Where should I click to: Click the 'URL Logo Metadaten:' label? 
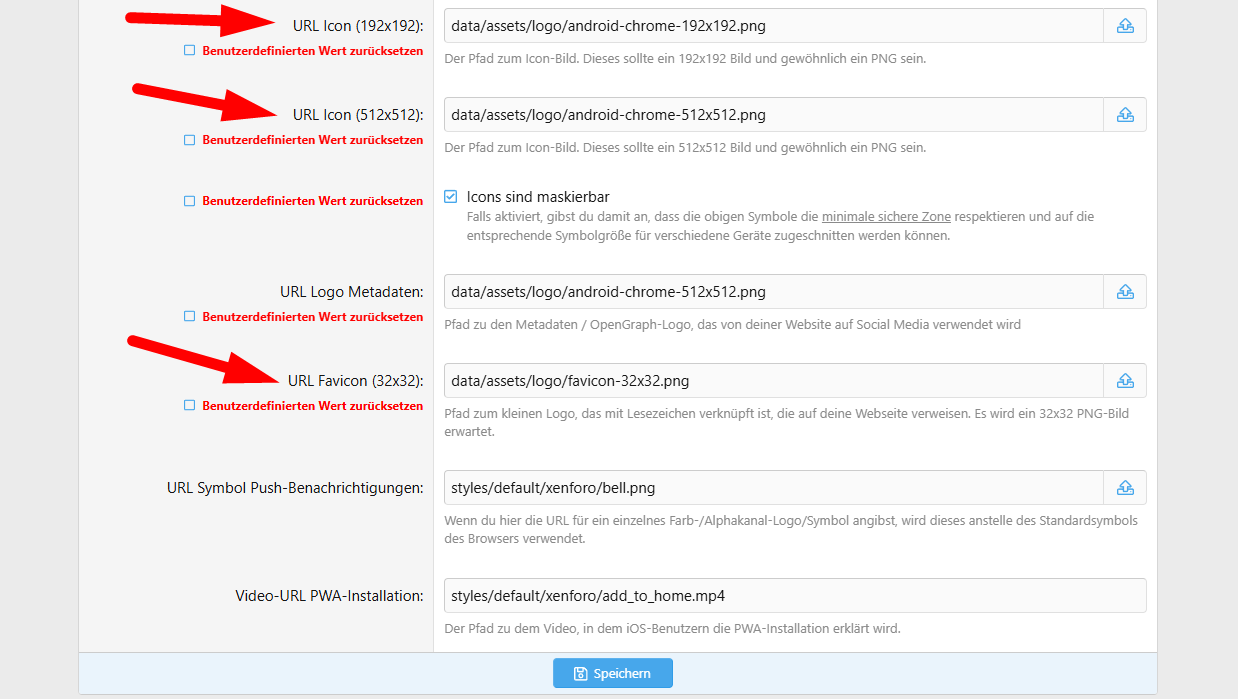pyautogui.click(x=352, y=292)
